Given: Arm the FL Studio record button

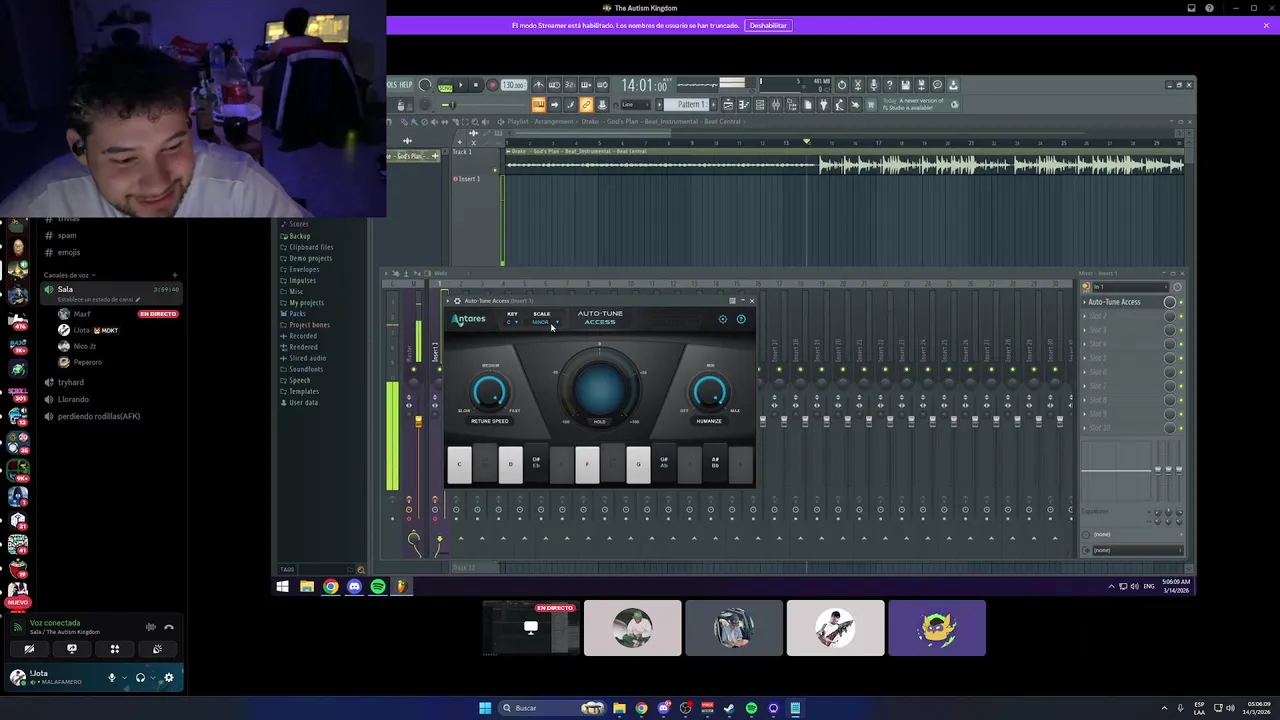Looking at the screenshot, I should coord(492,85).
